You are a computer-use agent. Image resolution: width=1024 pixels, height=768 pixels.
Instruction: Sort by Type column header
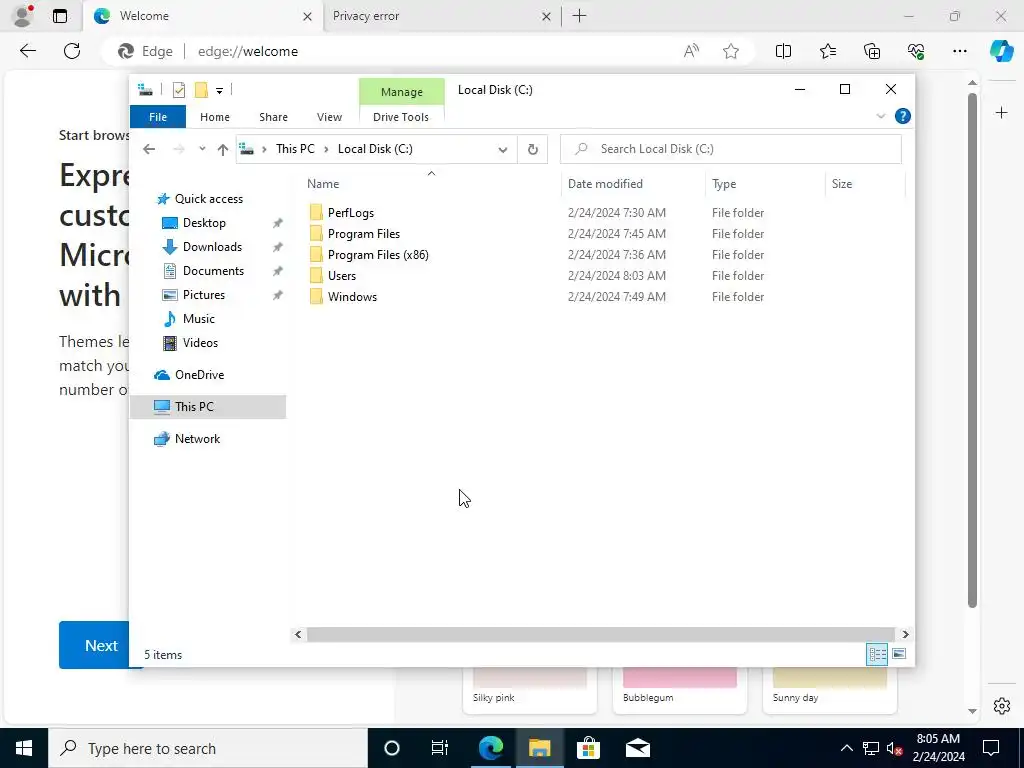coord(765,184)
